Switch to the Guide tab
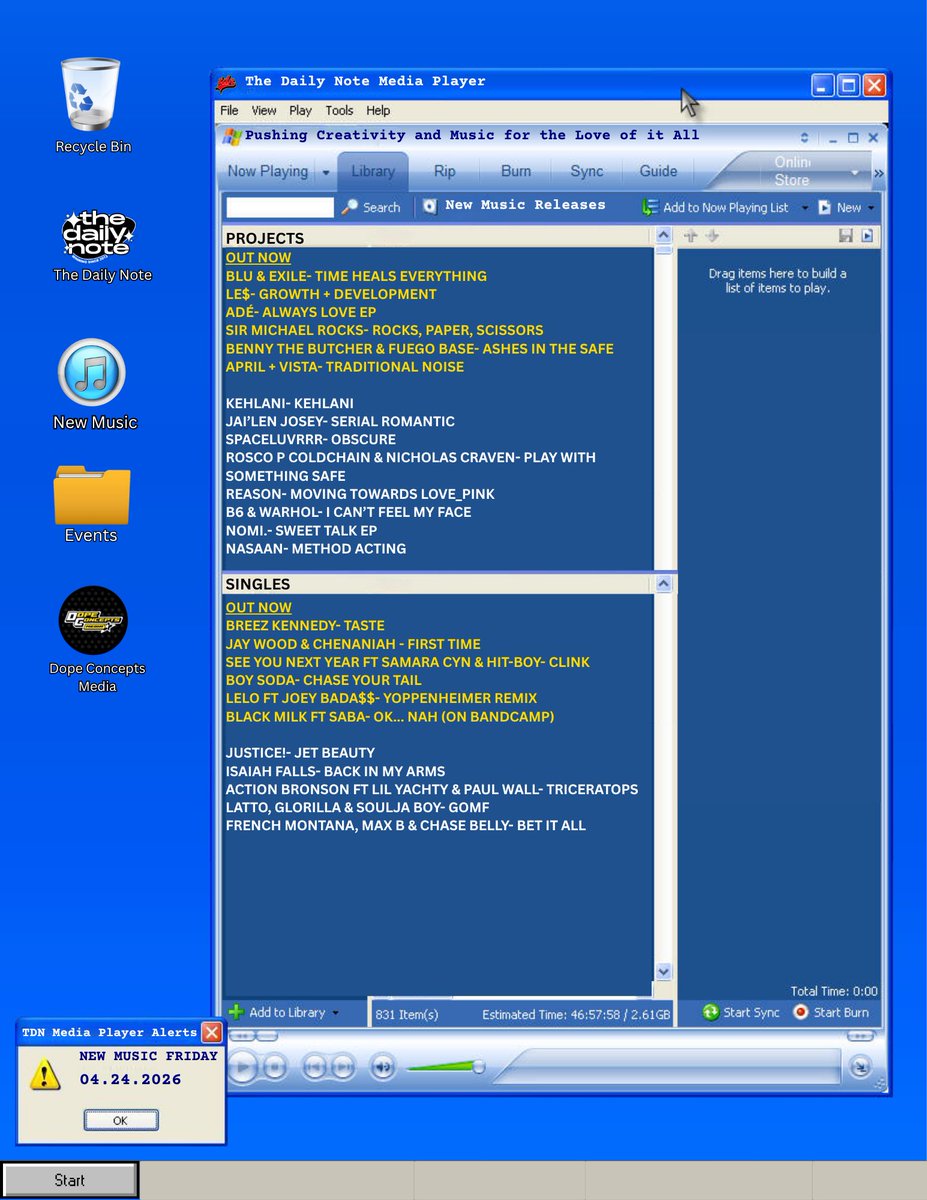Viewport: 927px width, 1200px height. (x=659, y=171)
